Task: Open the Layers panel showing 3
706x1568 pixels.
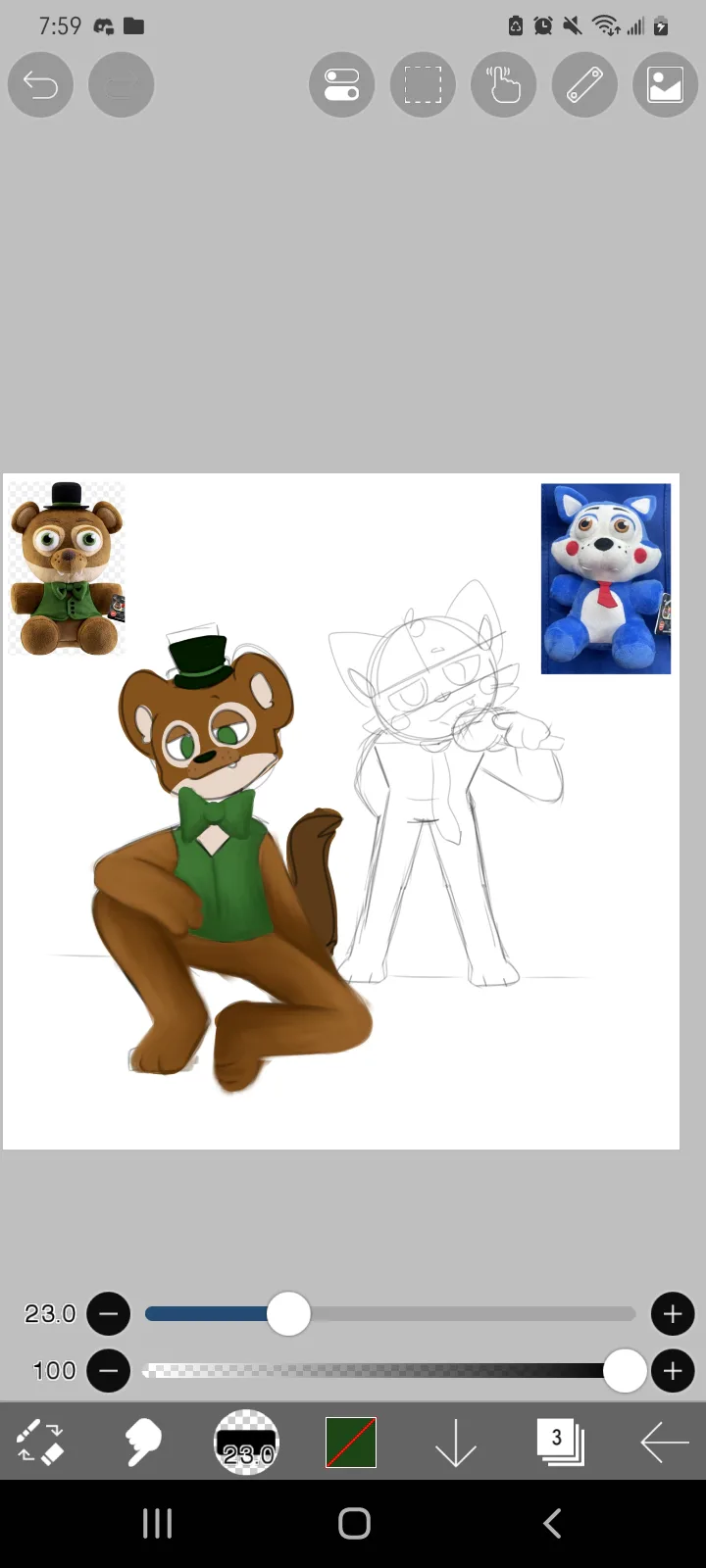Action: point(560,1443)
